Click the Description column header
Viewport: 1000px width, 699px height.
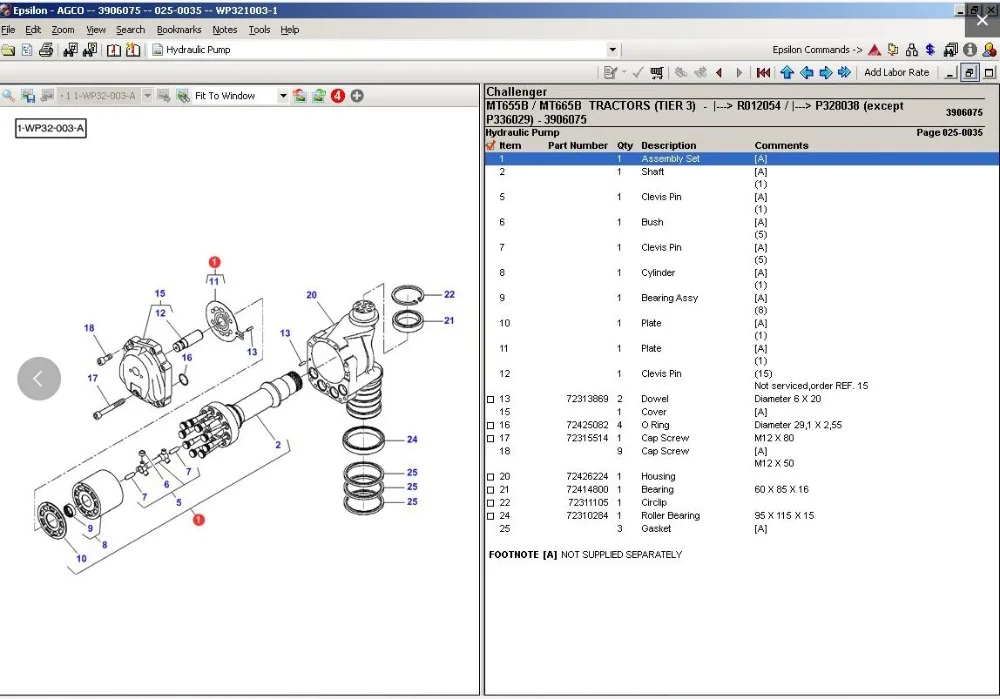click(x=668, y=145)
